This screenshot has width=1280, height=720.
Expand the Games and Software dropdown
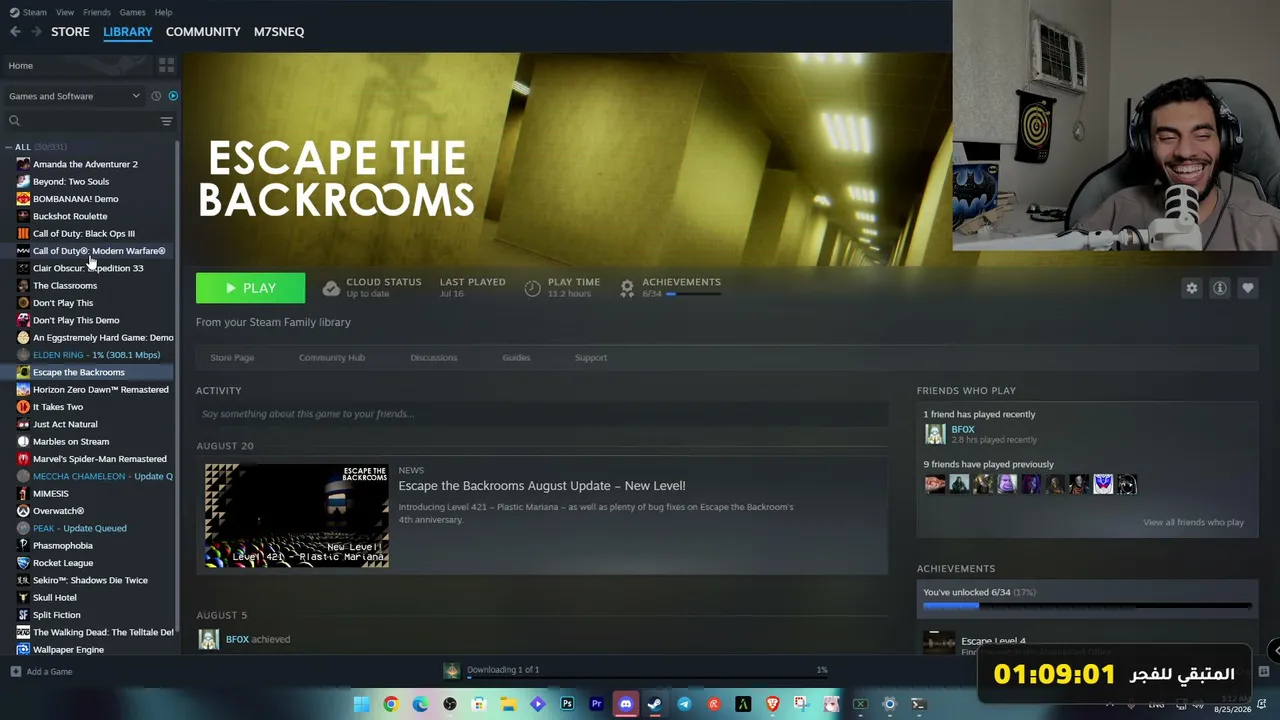[75, 96]
